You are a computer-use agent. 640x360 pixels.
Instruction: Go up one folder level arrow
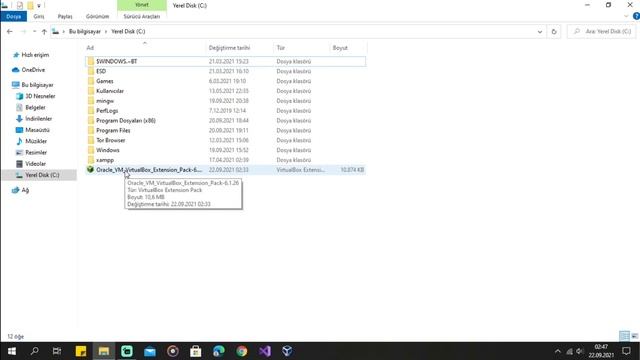pyautogui.click(x=44, y=31)
